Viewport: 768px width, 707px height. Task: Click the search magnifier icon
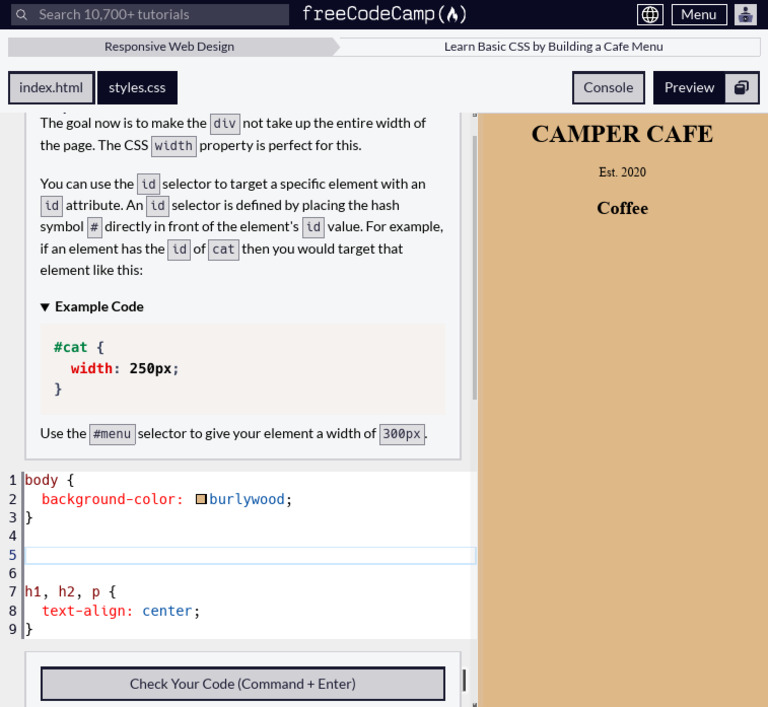[21, 15]
